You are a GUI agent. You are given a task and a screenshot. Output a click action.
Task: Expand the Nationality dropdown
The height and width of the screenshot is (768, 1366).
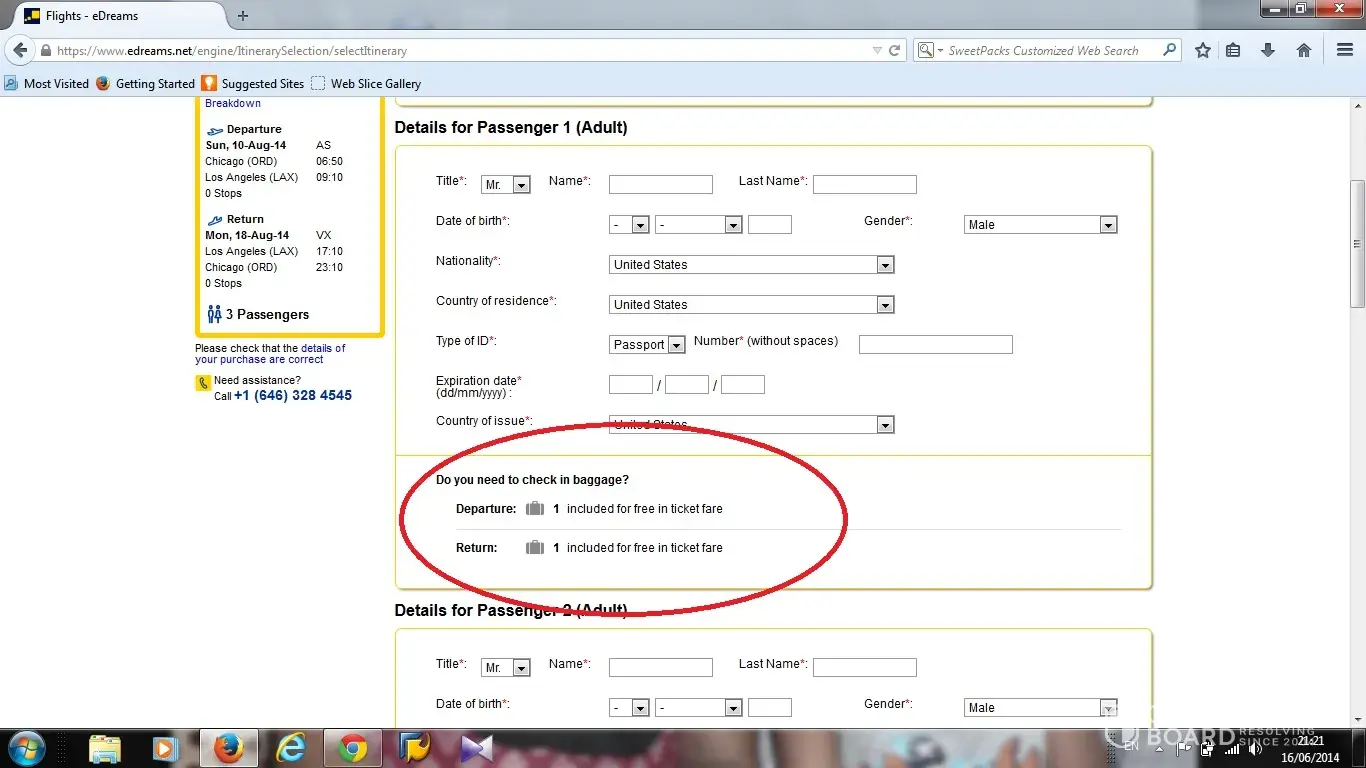pos(751,265)
